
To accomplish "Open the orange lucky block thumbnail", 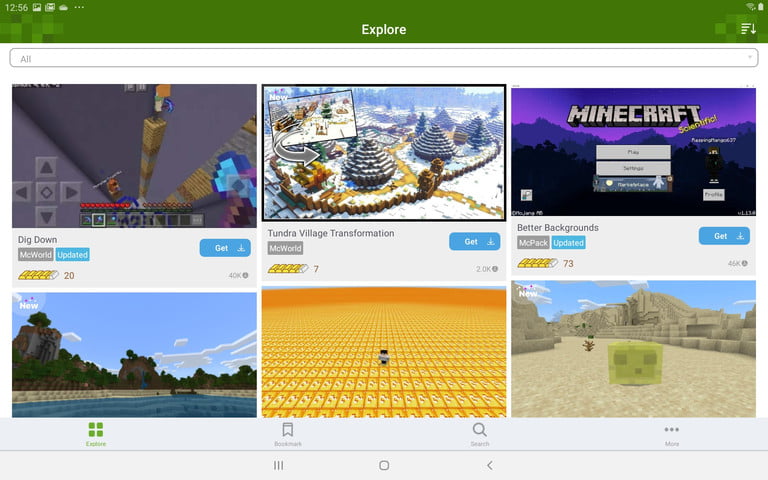I will coord(384,352).
